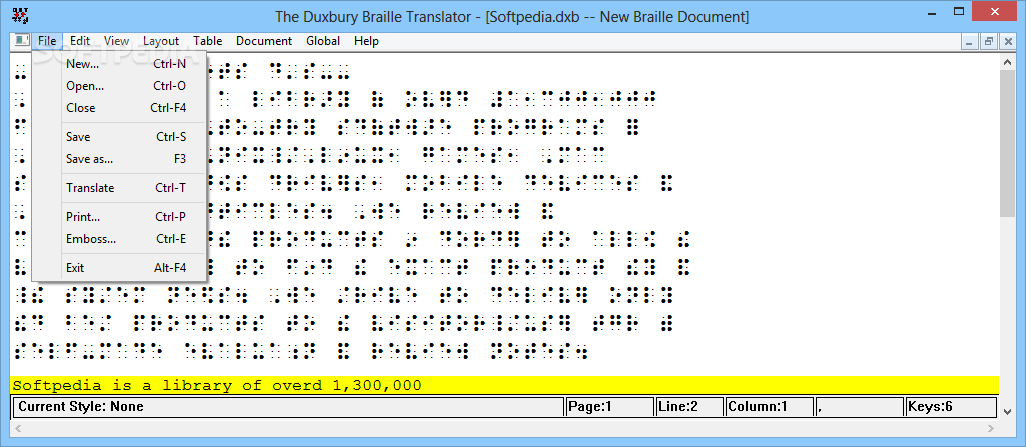Open the File menu
The width and height of the screenshot is (1026, 447).
[x=47, y=41]
